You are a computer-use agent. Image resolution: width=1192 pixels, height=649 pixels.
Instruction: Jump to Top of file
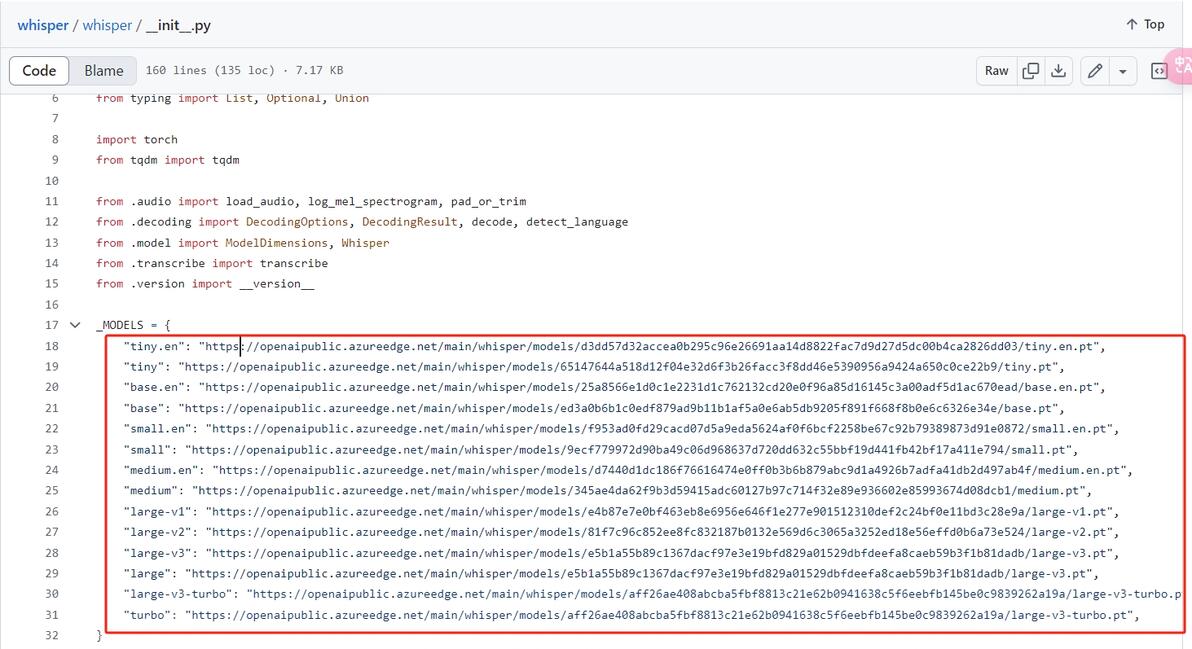pos(1145,24)
